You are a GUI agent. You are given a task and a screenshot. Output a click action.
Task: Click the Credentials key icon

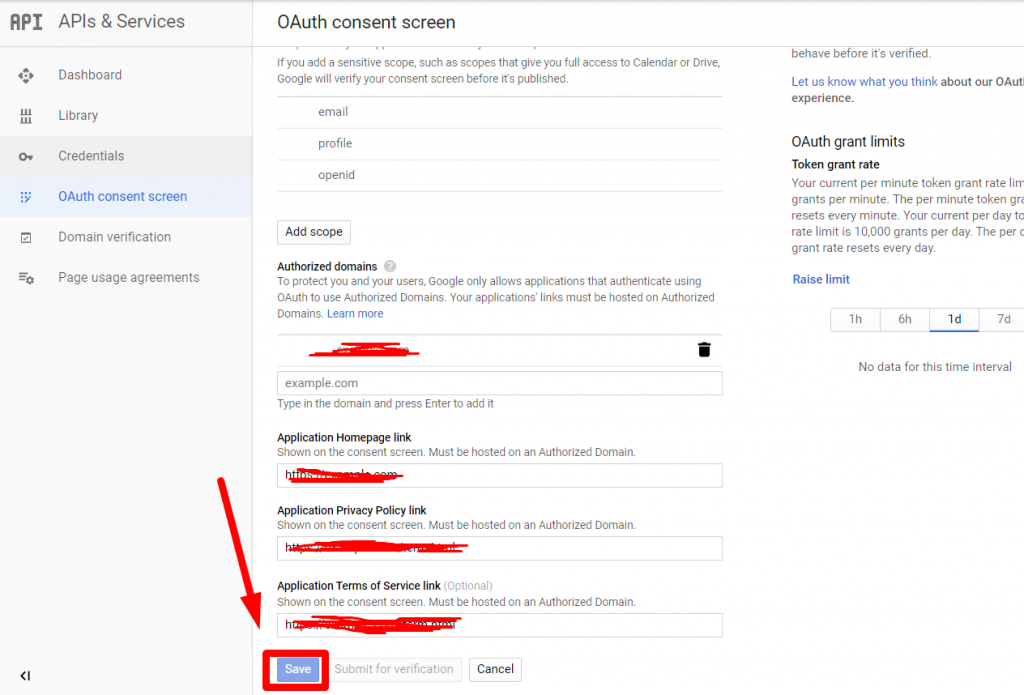pyautogui.click(x=26, y=157)
